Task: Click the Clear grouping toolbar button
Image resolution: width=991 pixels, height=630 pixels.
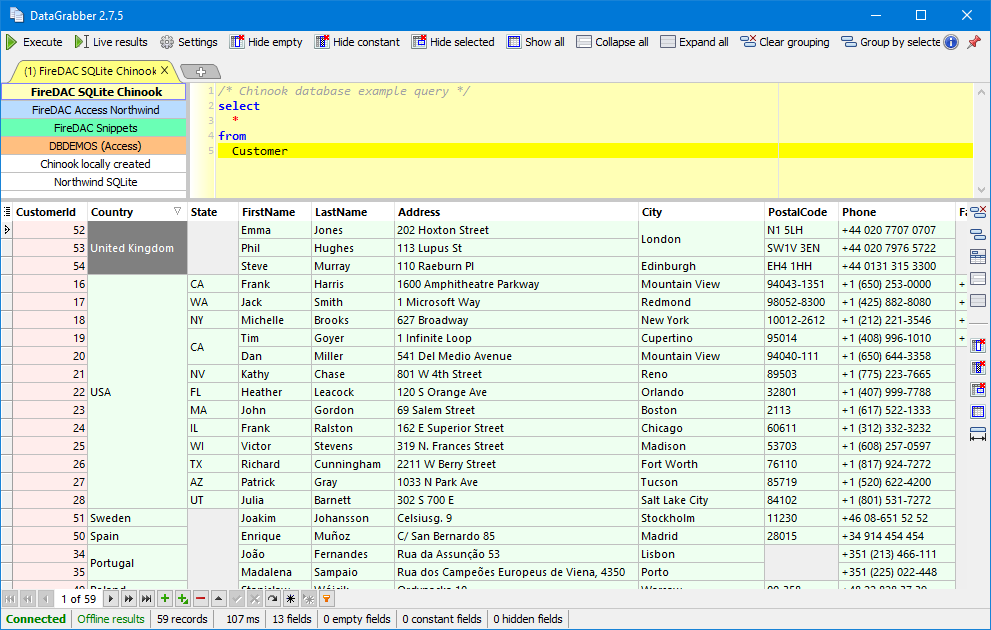Action: (x=785, y=42)
